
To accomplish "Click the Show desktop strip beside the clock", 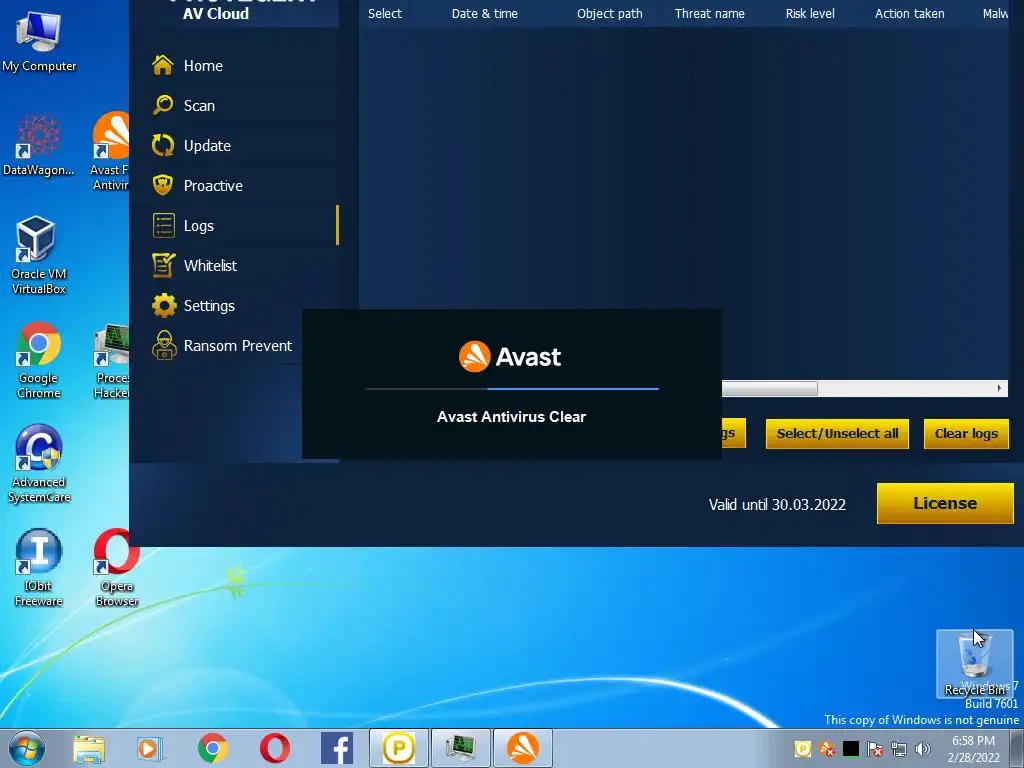I will (x=1019, y=748).
